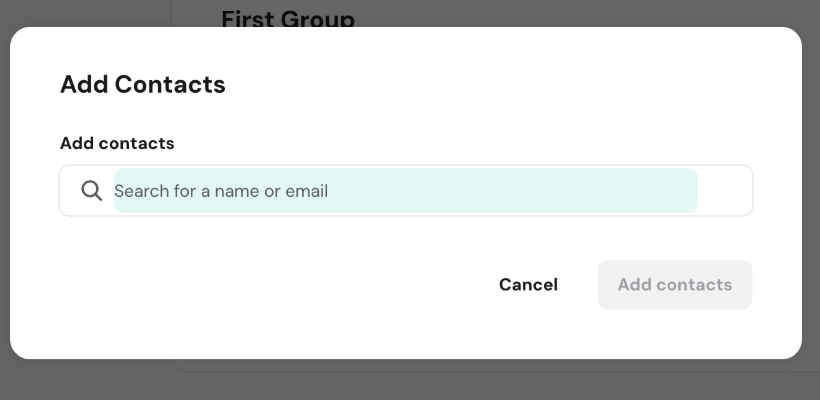Confirm with the greyed-out Add contacts button
Viewport: 820px width, 400px height.
(675, 285)
